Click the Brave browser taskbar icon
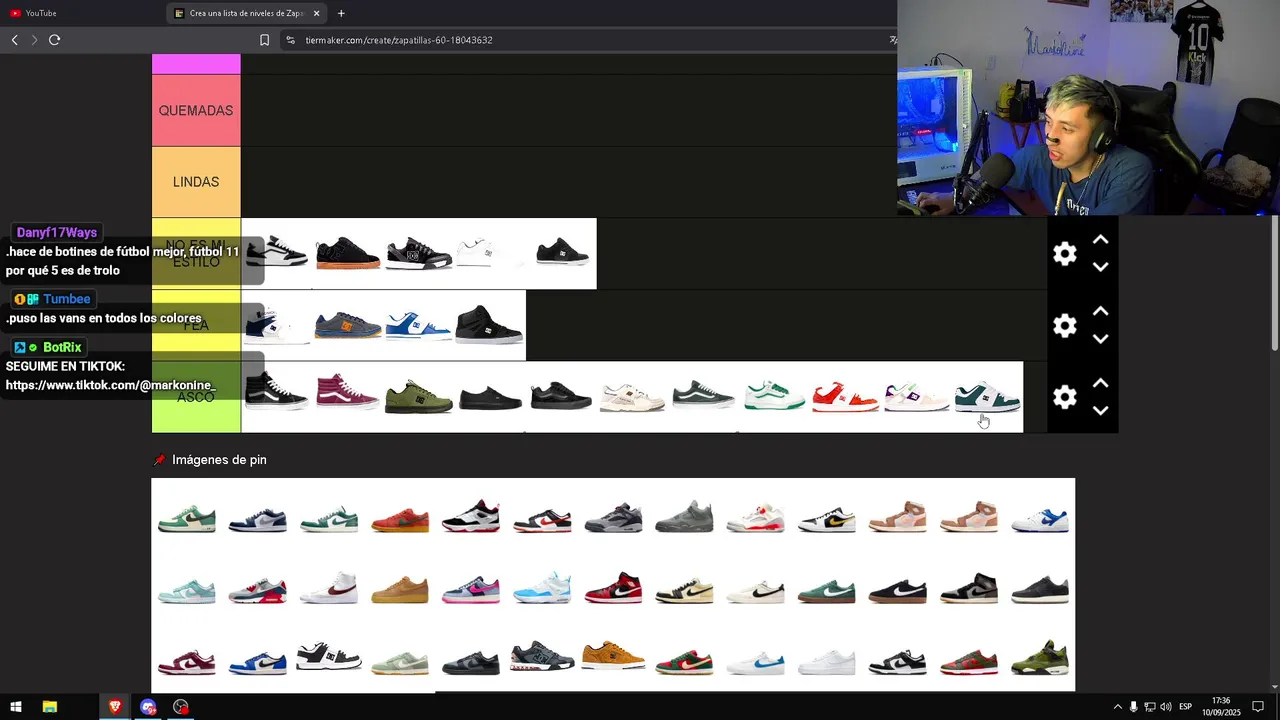Screen dimensions: 1280x720 [x=115, y=707]
